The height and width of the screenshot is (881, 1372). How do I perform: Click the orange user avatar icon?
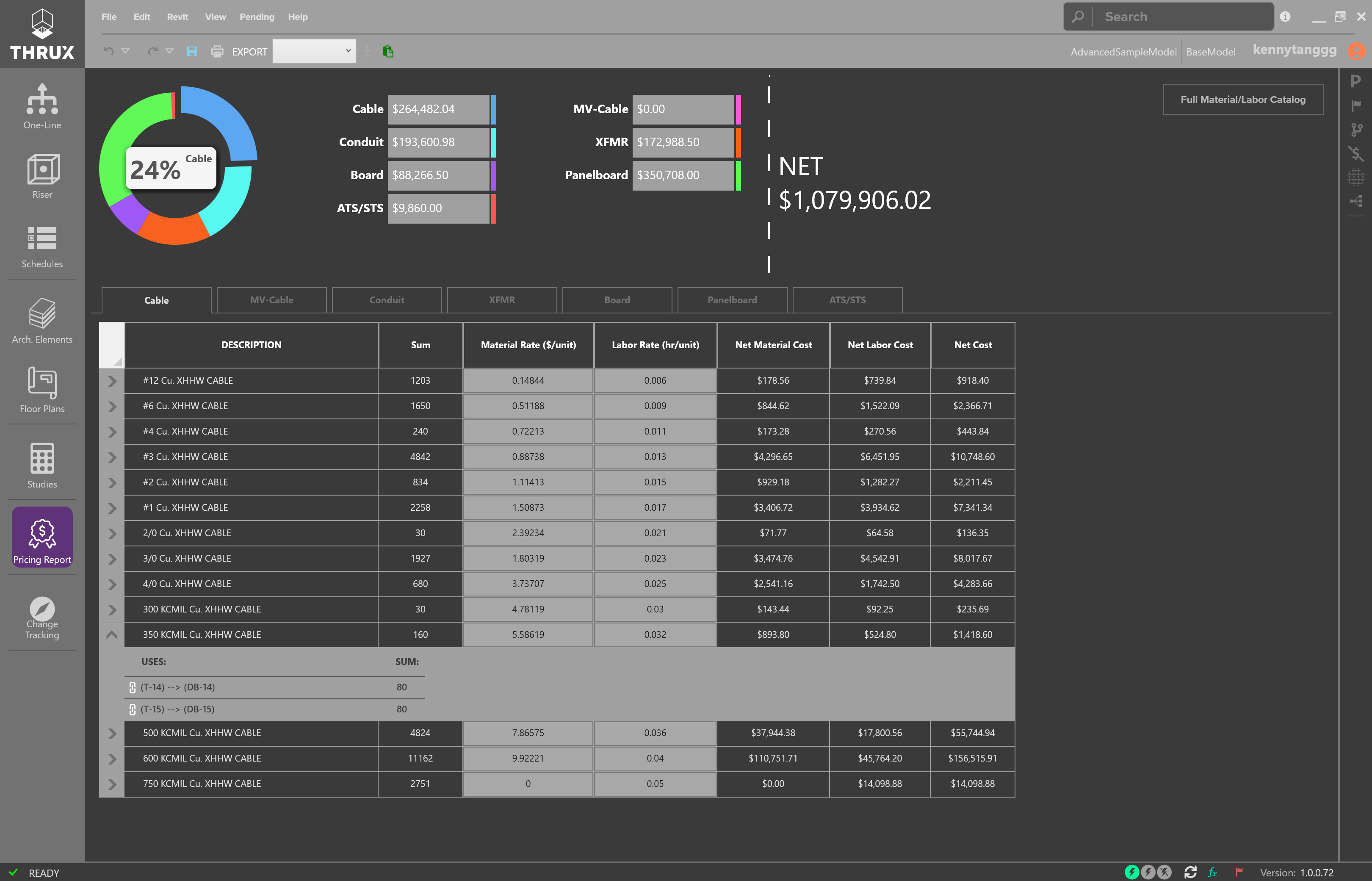pos(1356,51)
